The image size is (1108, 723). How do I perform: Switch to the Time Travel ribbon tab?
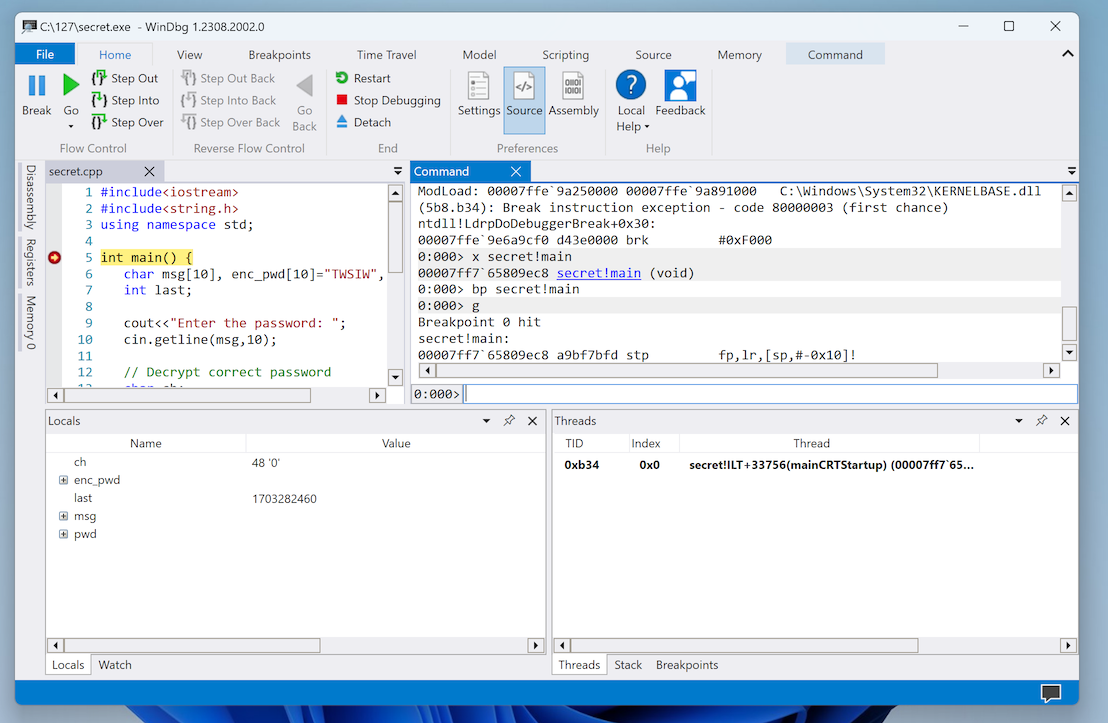(387, 55)
